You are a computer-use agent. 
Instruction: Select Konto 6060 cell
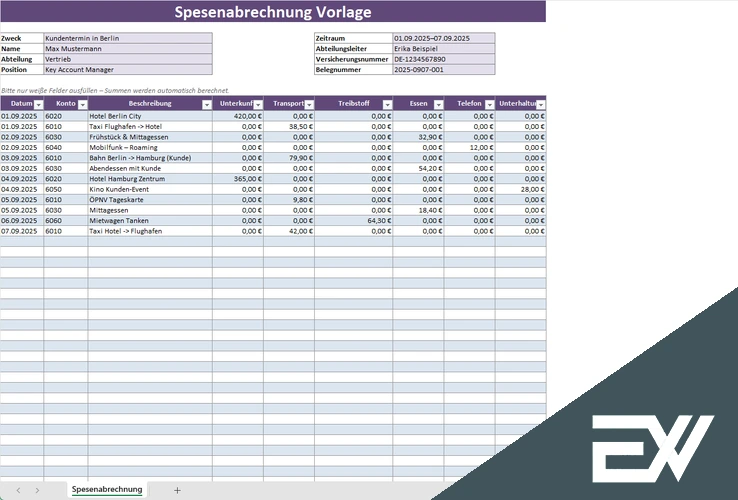(66, 220)
